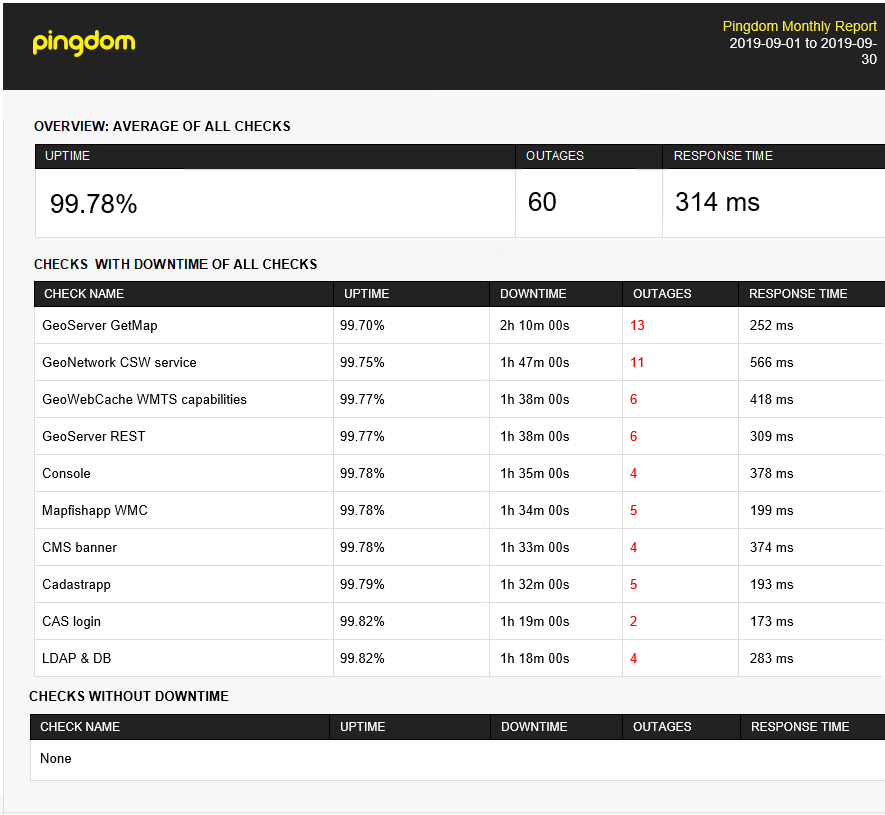Select the GeoNetwork CSW service check name

pos(119,362)
